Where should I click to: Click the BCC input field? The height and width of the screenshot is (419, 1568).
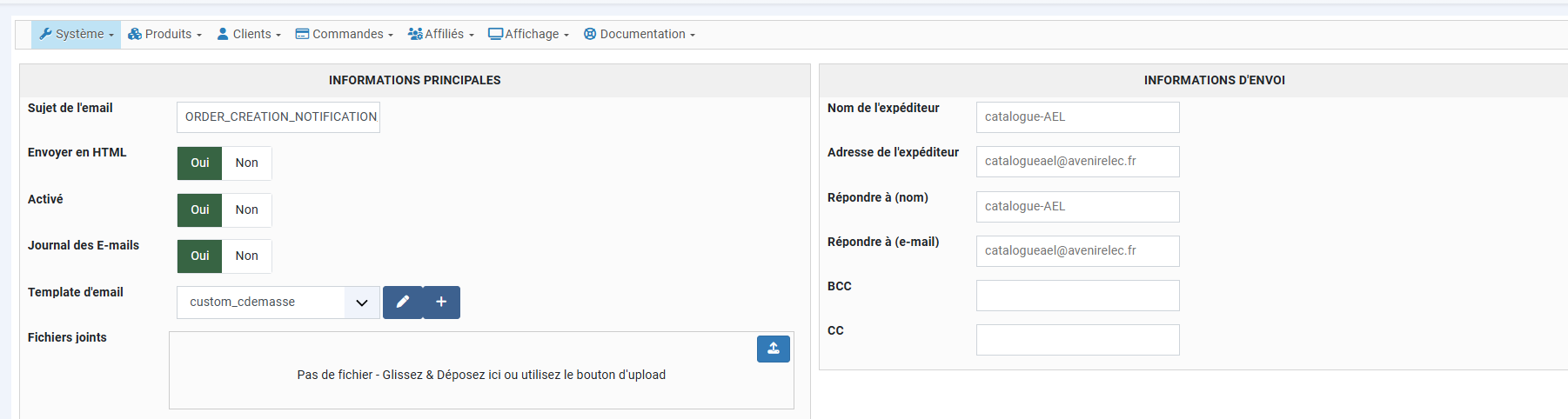coord(1077,296)
